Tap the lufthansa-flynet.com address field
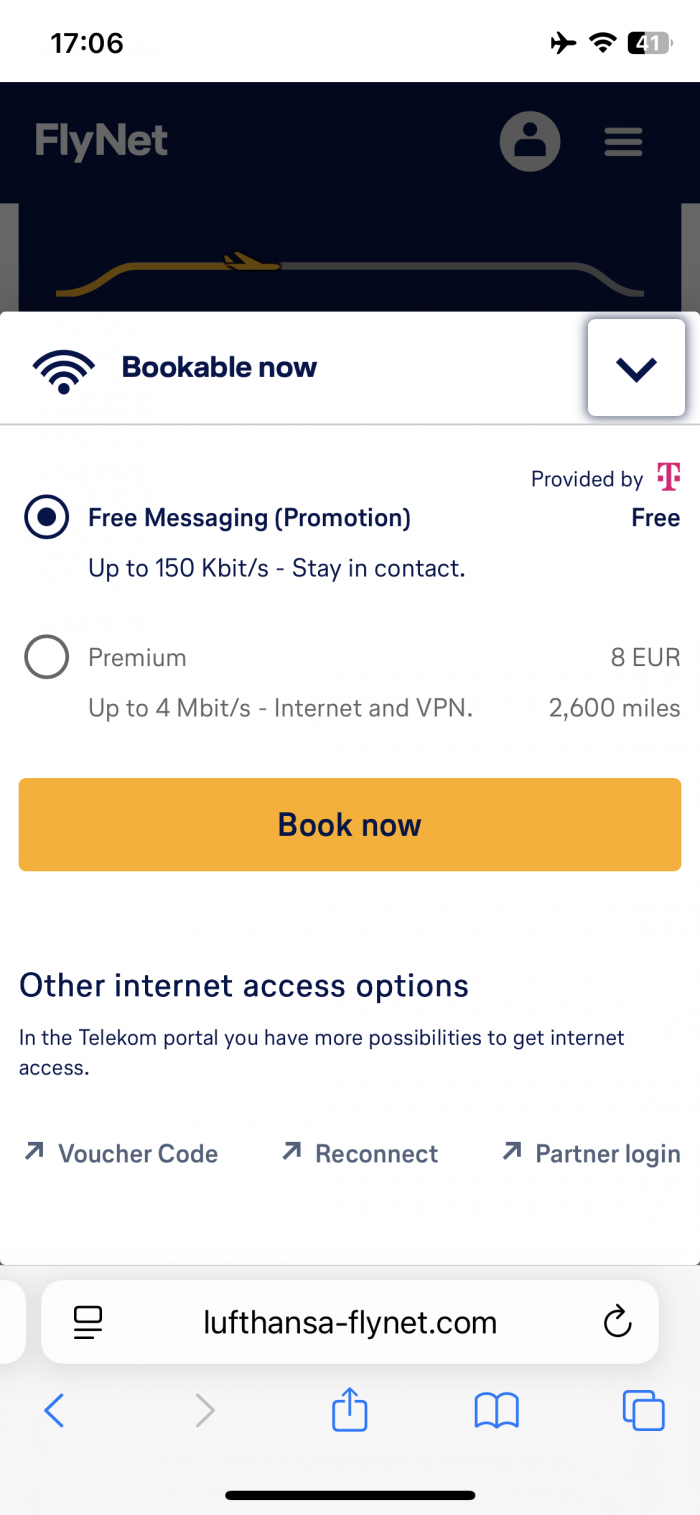 point(350,1322)
